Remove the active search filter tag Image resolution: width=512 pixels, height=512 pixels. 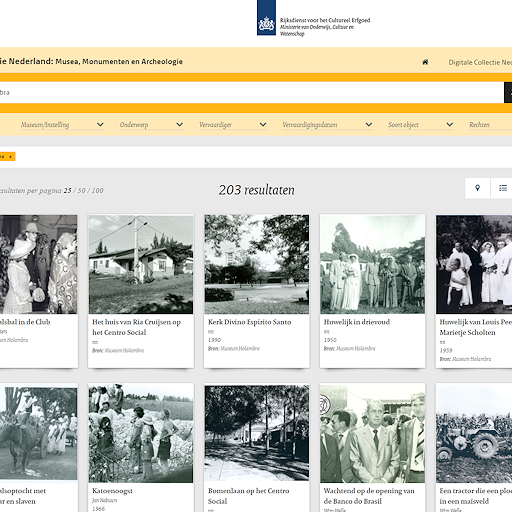(x=10, y=156)
